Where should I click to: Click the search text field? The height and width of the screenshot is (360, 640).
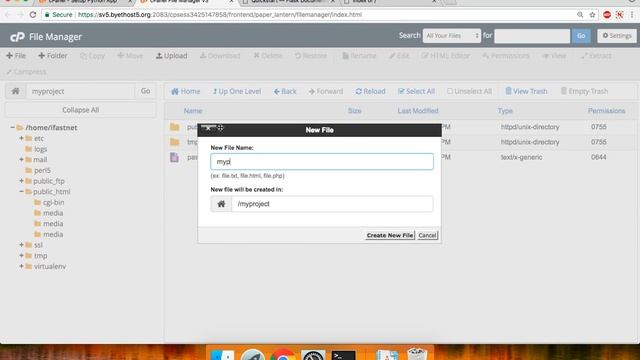532,36
